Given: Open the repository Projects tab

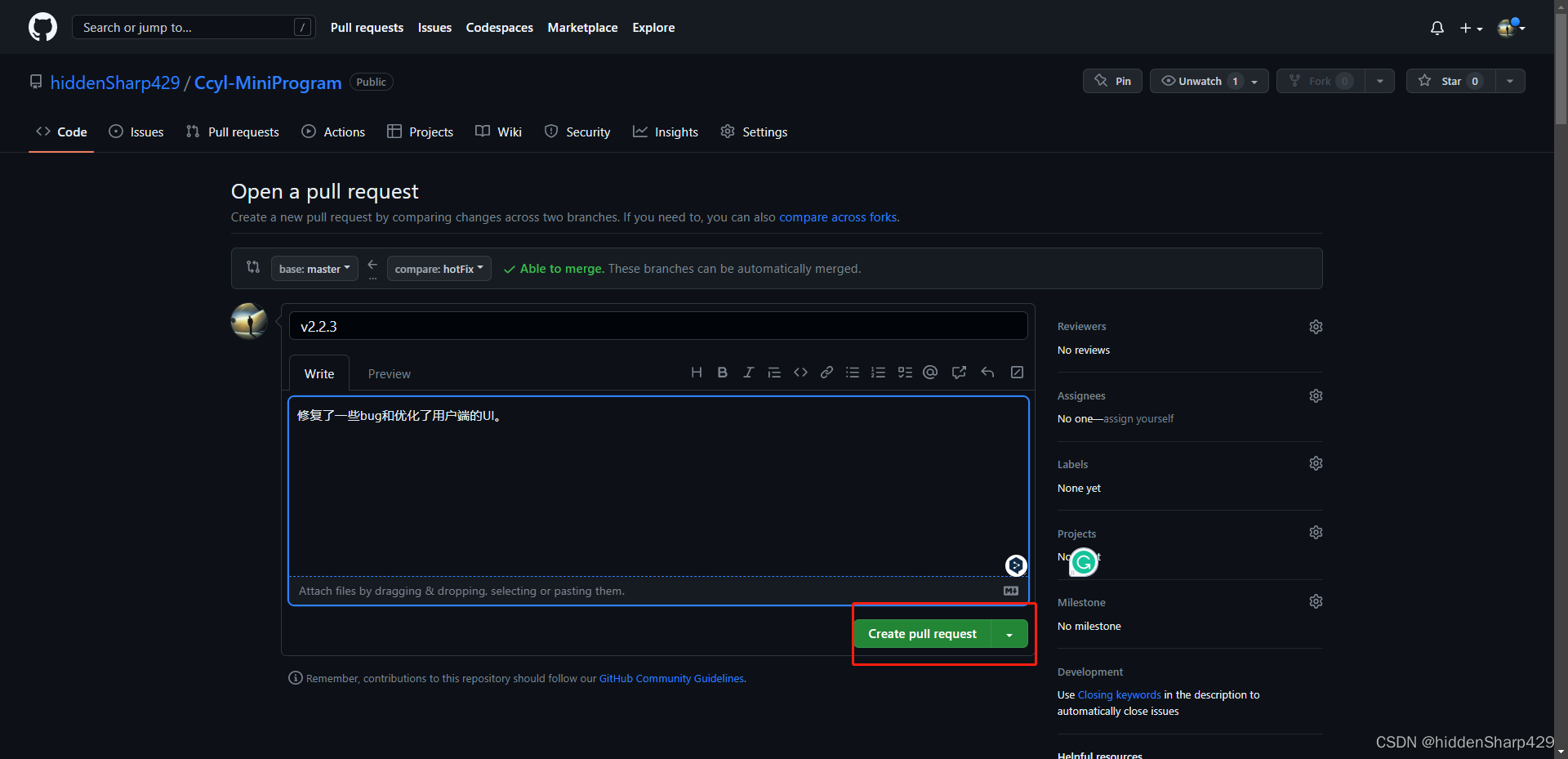Looking at the screenshot, I should coord(420,132).
